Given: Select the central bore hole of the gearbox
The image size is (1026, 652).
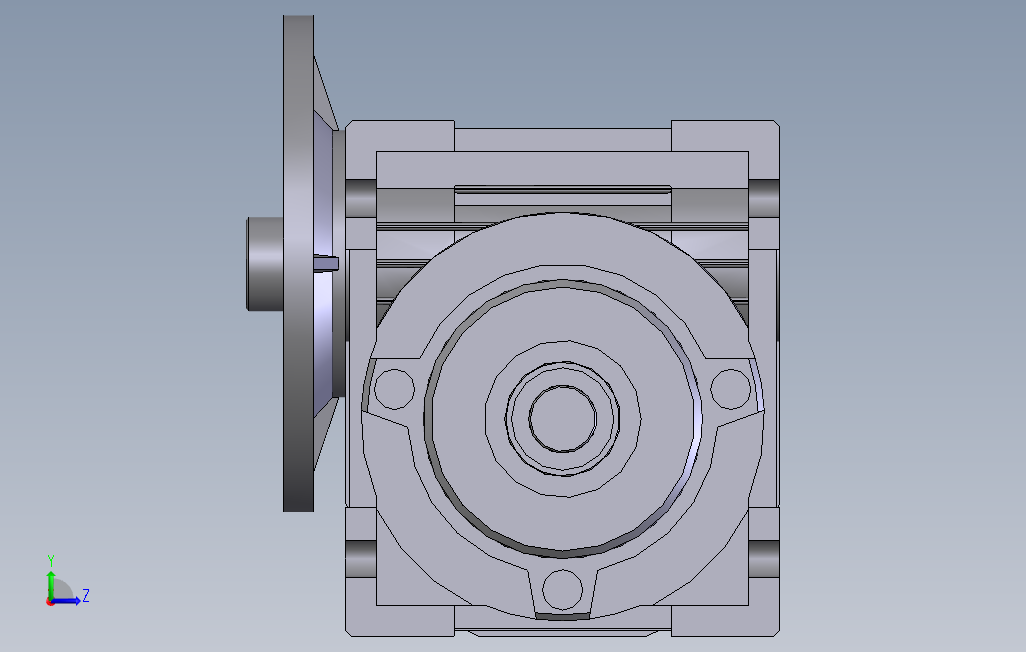Looking at the screenshot, I should [x=563, y=419].
